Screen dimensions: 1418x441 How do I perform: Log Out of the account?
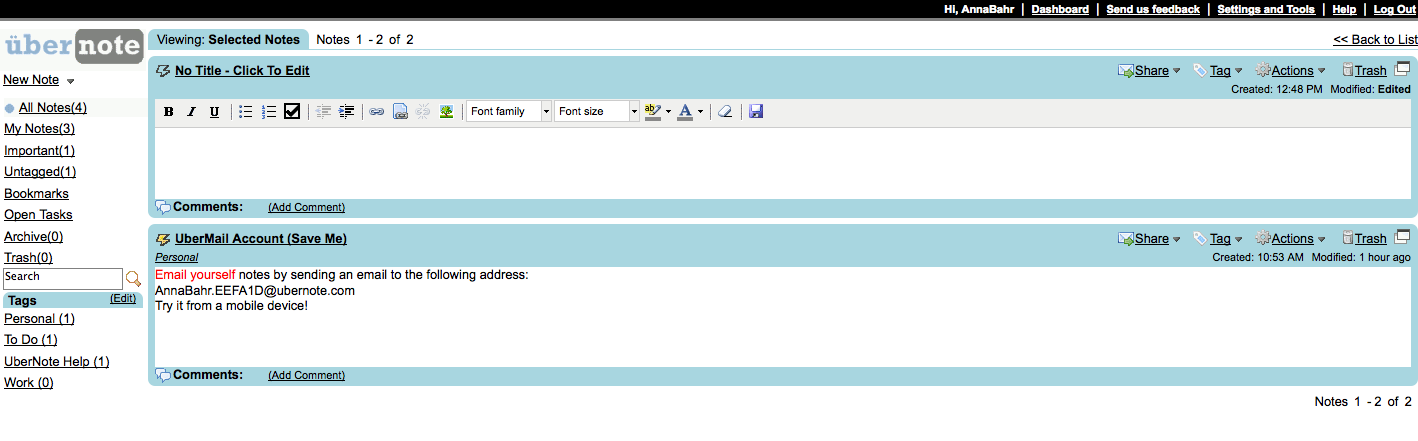click(1395, 9)
